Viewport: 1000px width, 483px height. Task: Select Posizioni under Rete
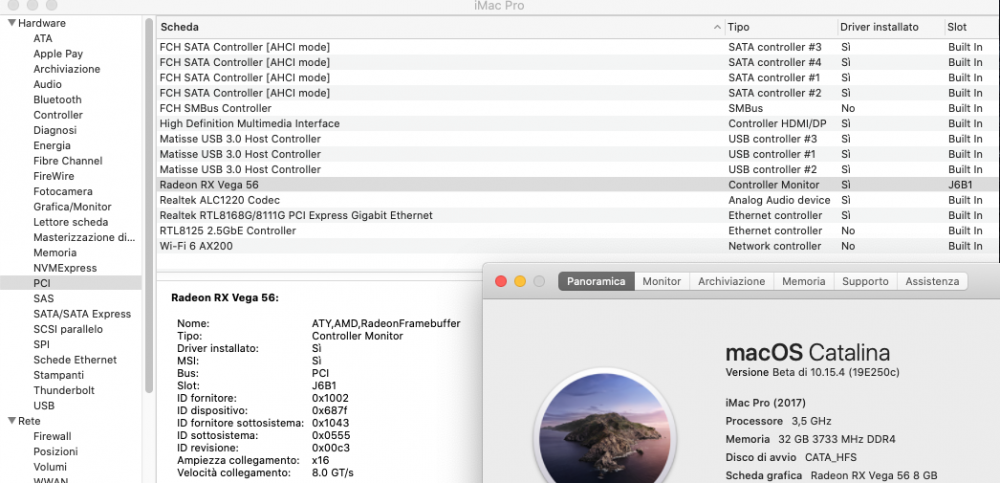(x=55, y=452)
